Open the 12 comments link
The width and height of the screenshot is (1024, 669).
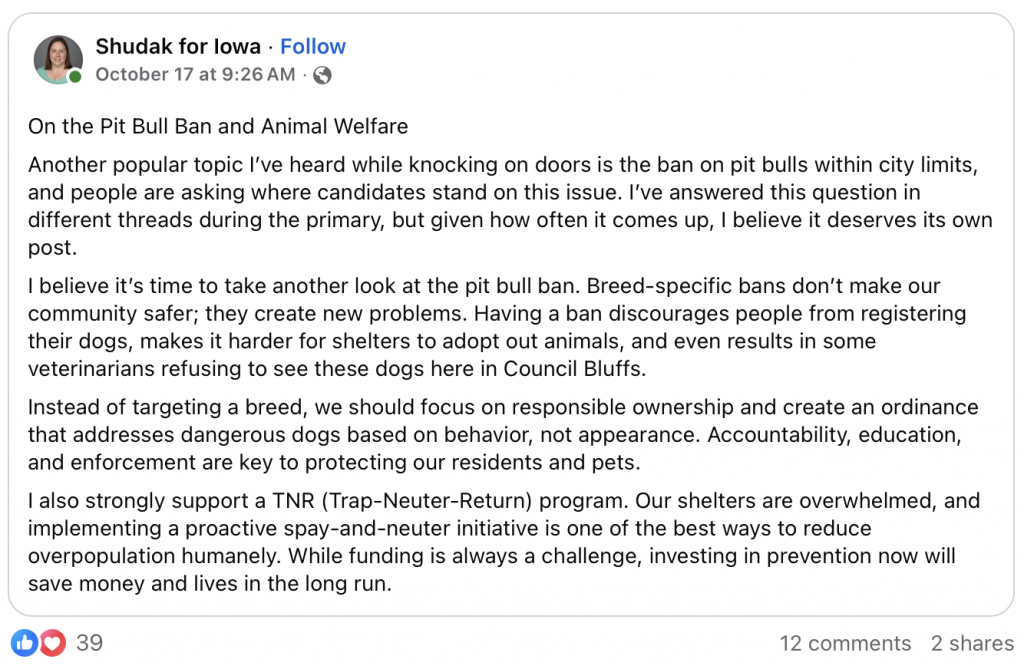click(845, 643)
